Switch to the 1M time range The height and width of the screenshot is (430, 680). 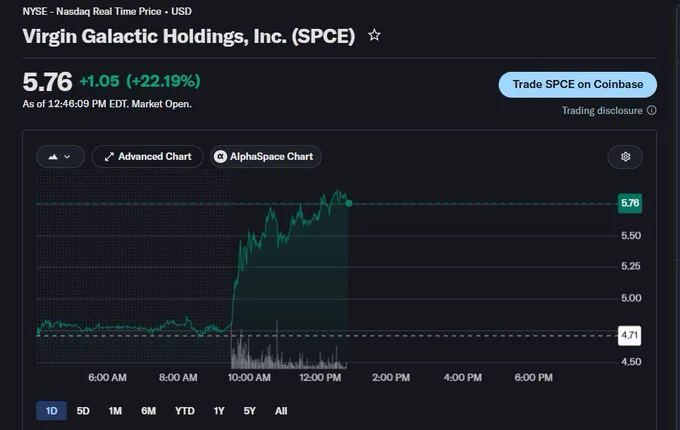115,410
